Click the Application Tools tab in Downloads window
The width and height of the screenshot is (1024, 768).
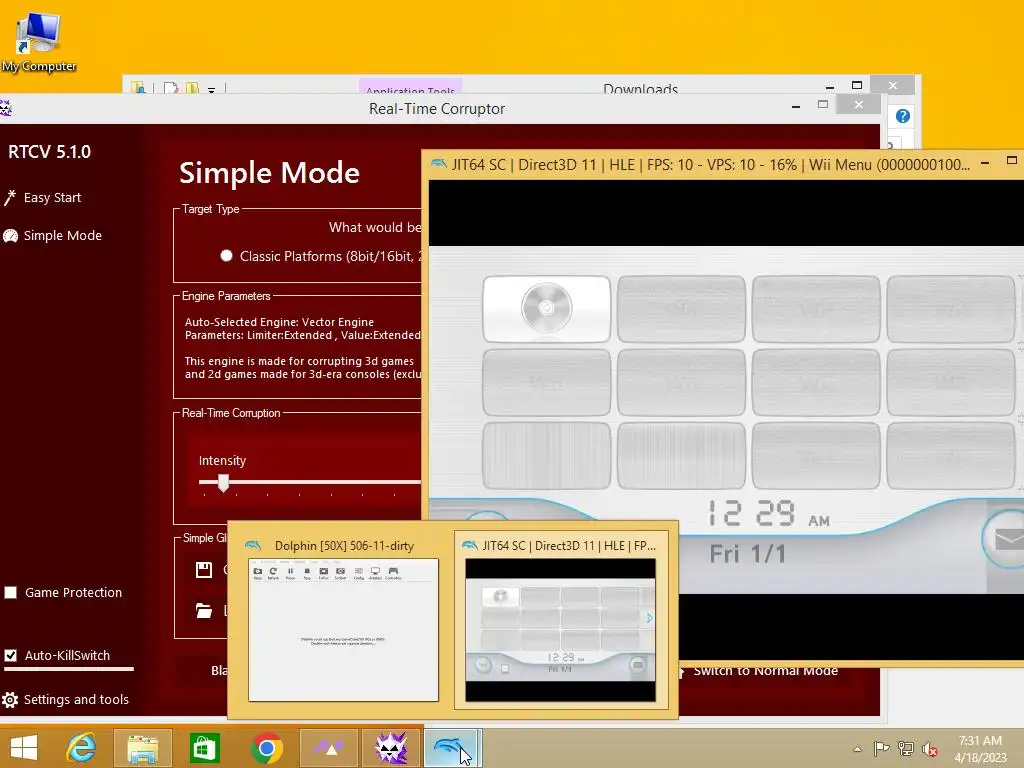click(x=410, y=88)
